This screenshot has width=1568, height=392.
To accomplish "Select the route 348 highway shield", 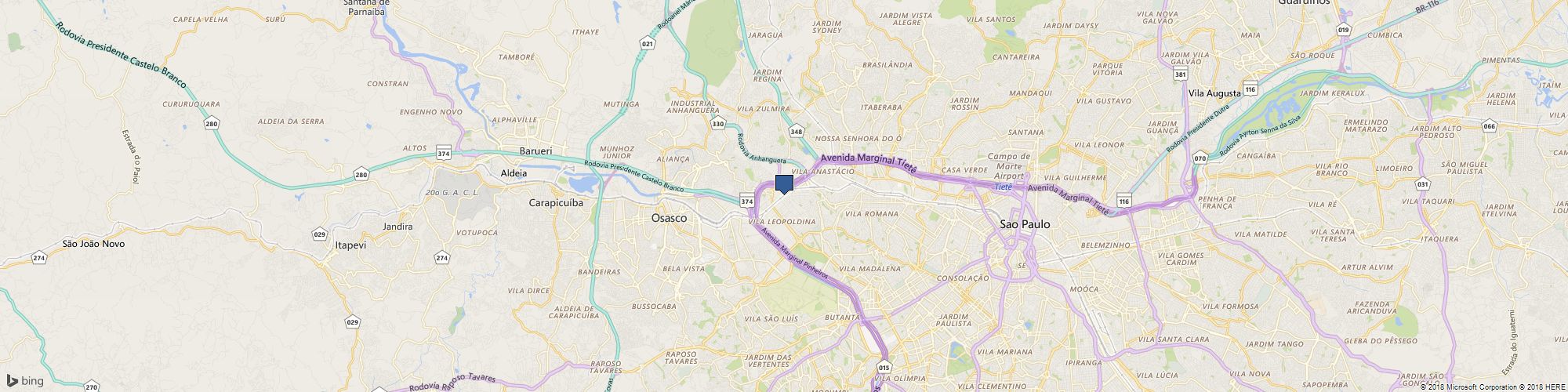I will click(797, 132).
